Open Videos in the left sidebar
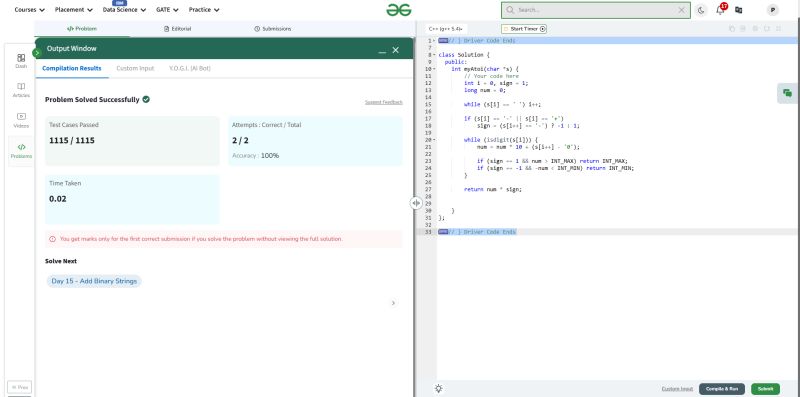 21,120
